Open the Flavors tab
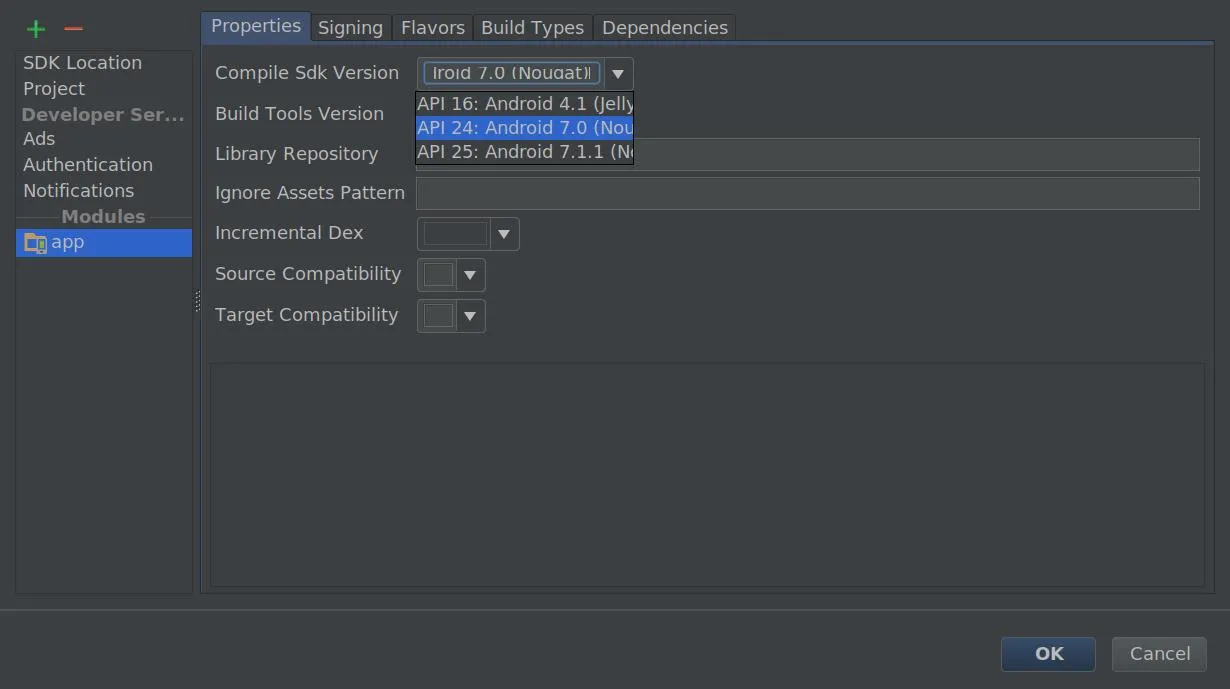This screenshot has height=689, width=1230. pos(432,28)
